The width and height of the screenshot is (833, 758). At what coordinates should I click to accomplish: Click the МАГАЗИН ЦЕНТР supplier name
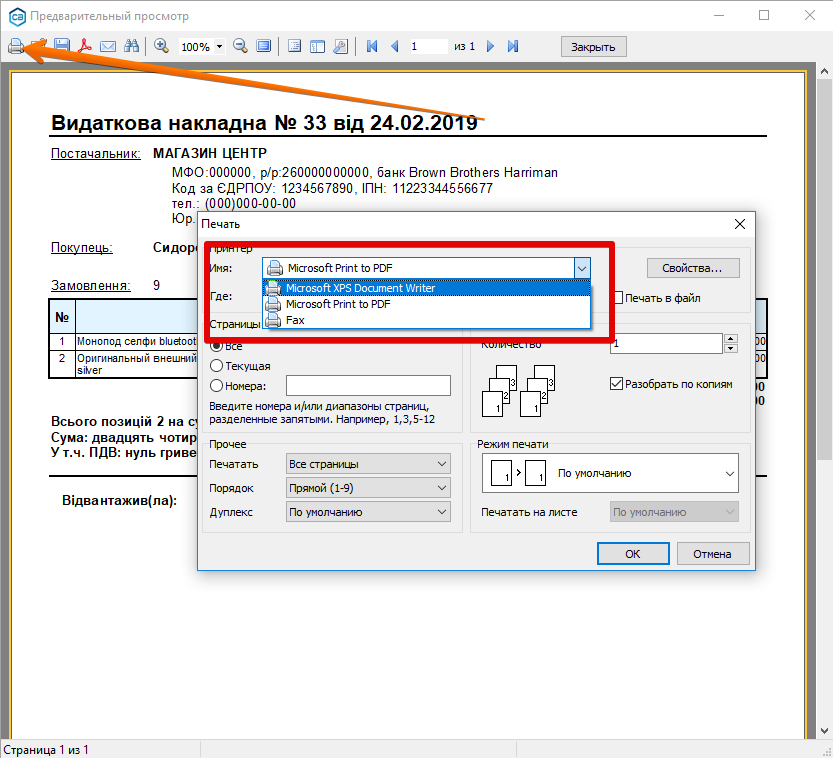pos(210,153)
